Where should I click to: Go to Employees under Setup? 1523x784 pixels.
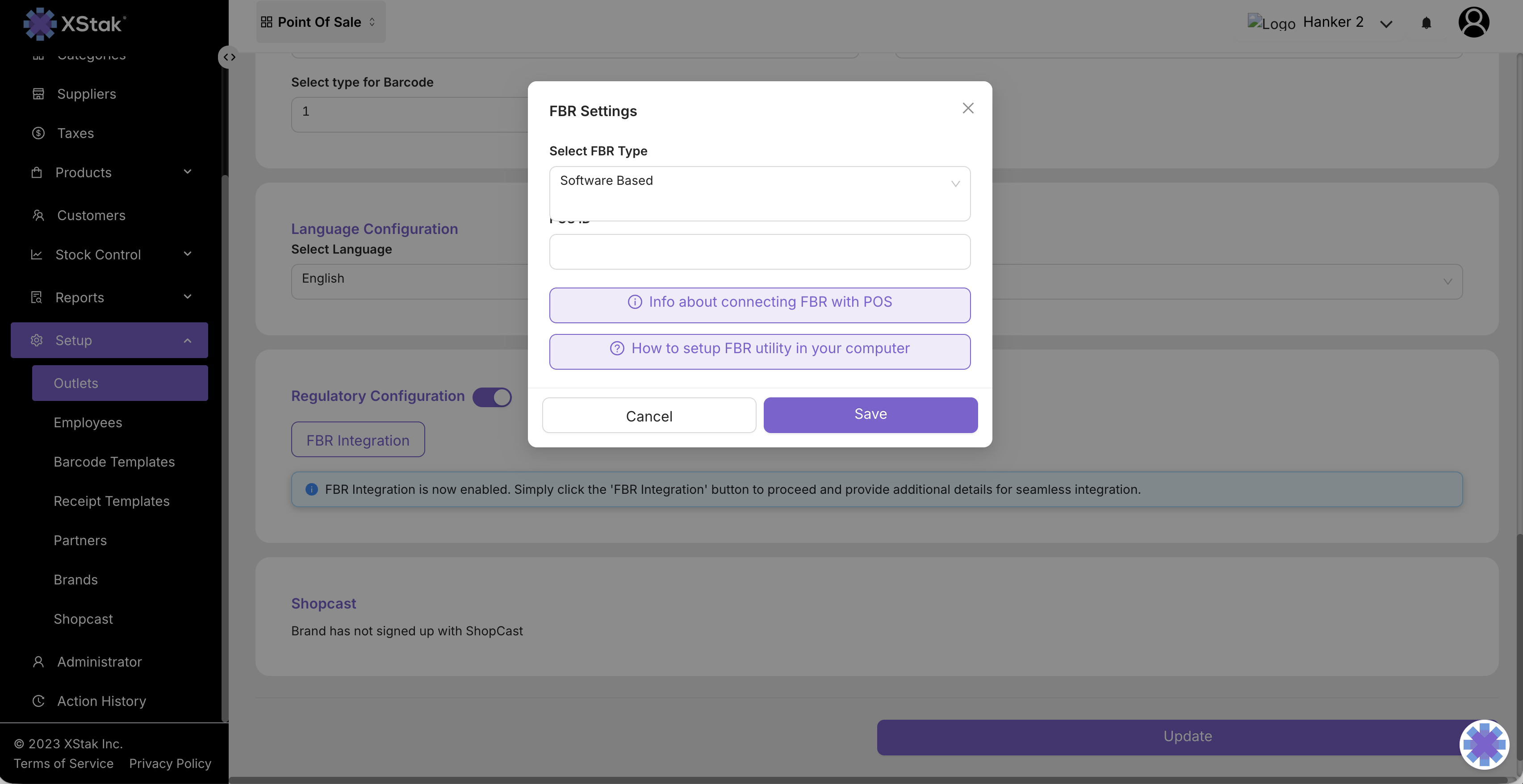pos(88,422)
